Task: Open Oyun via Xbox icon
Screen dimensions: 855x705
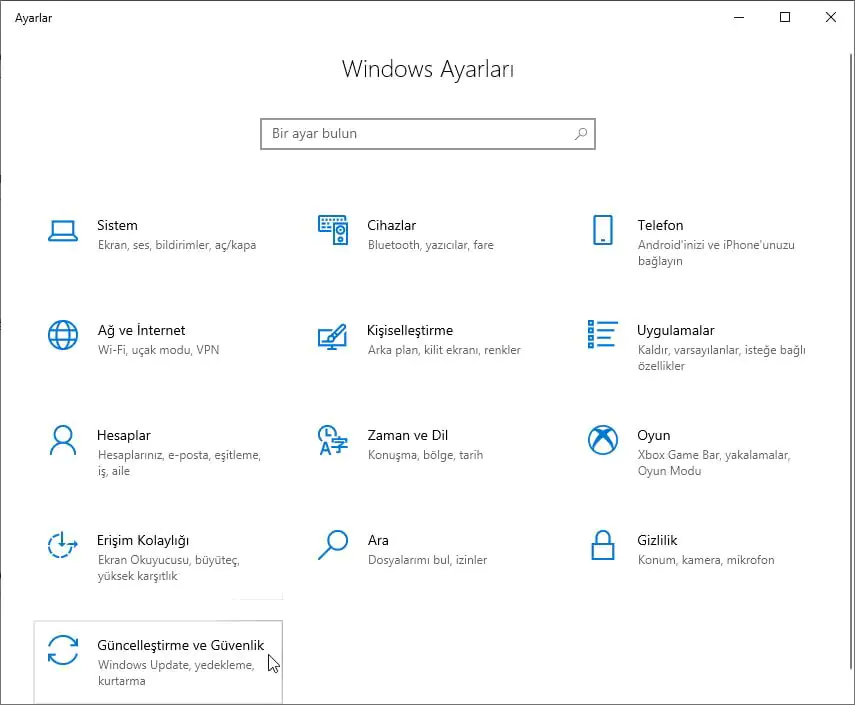Action: click(602, 441)
